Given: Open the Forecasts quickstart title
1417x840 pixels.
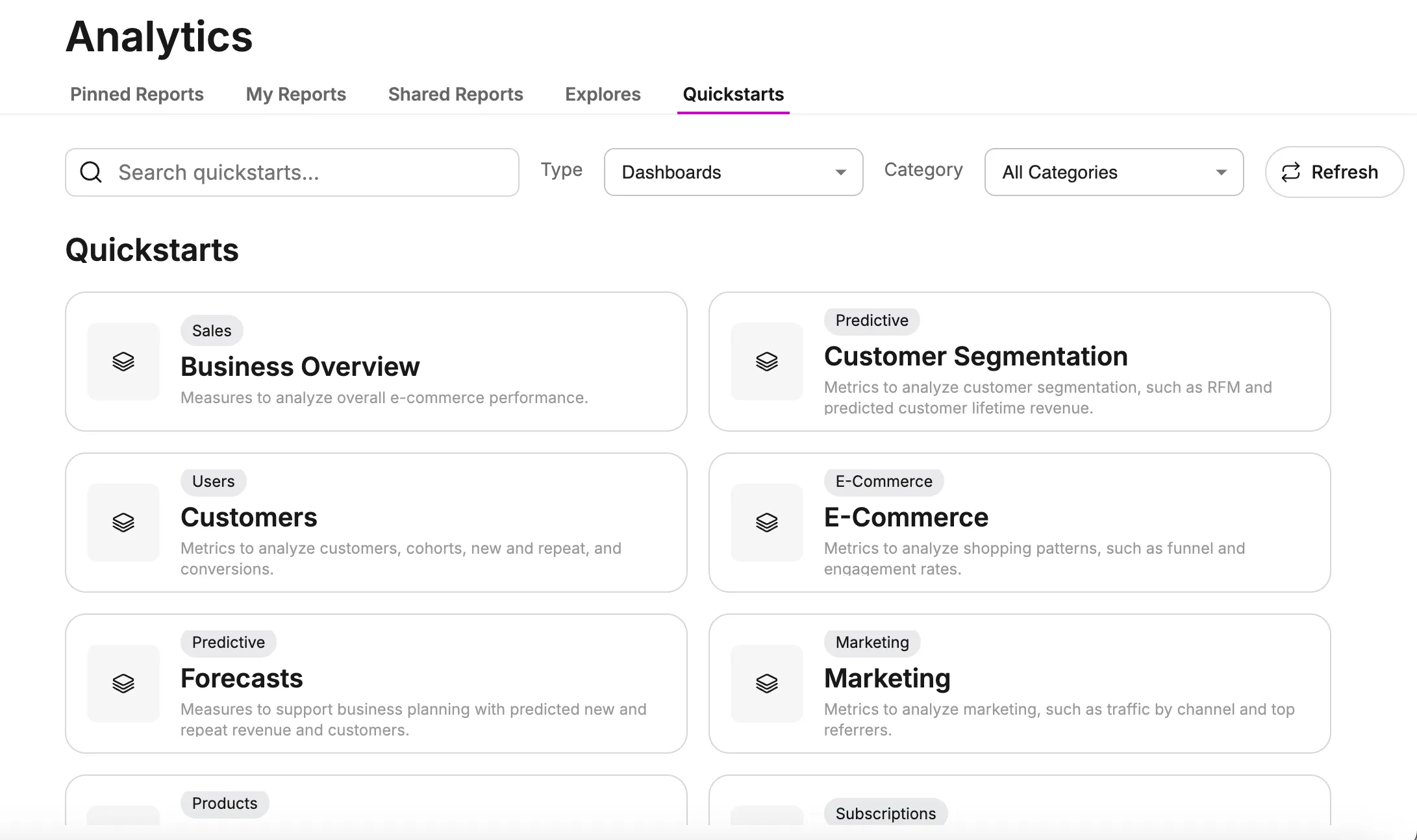Looking at the screenshot, I should click(x=242, y=678).
